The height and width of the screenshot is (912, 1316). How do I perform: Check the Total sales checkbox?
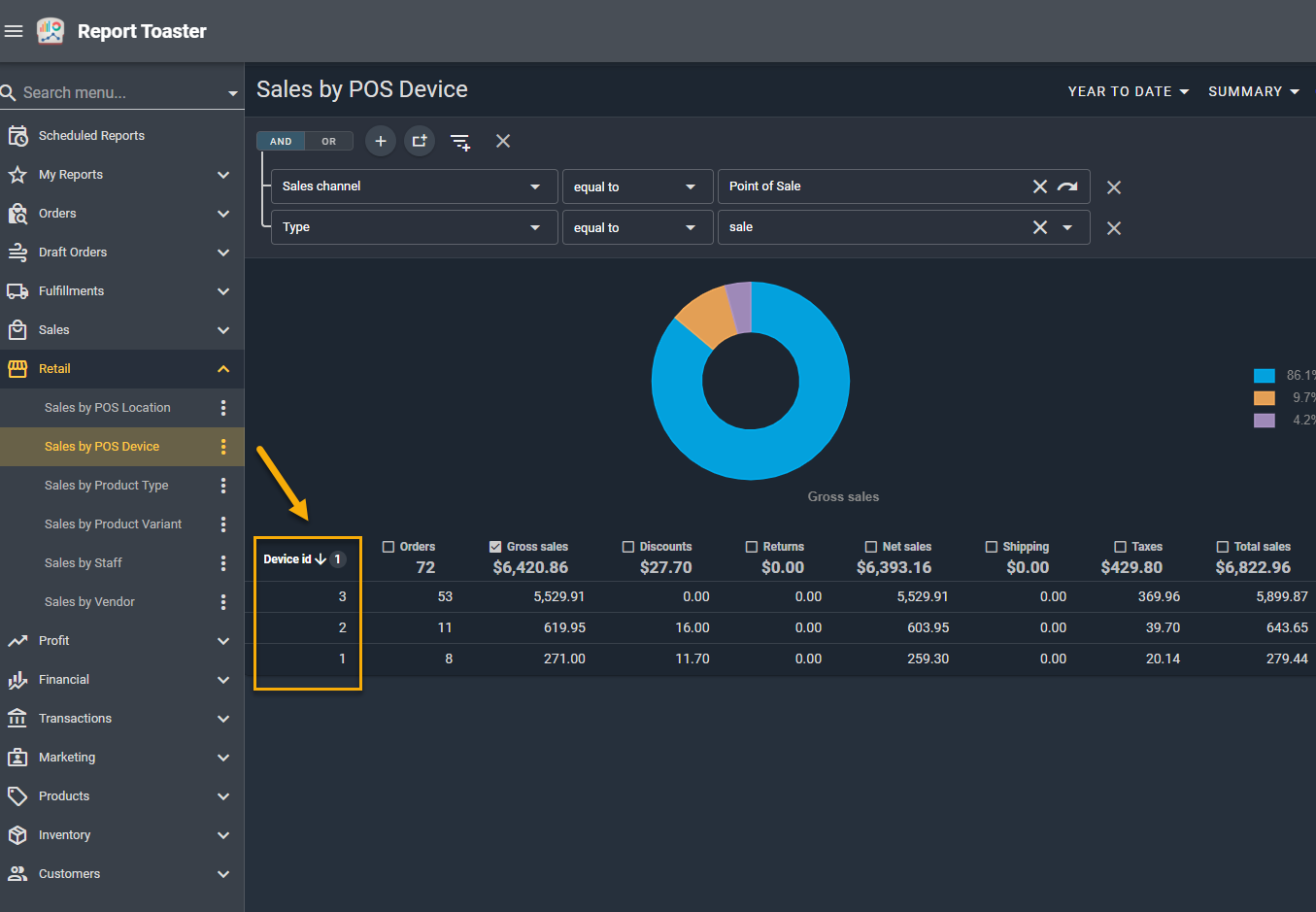[x=1223, y=547]
